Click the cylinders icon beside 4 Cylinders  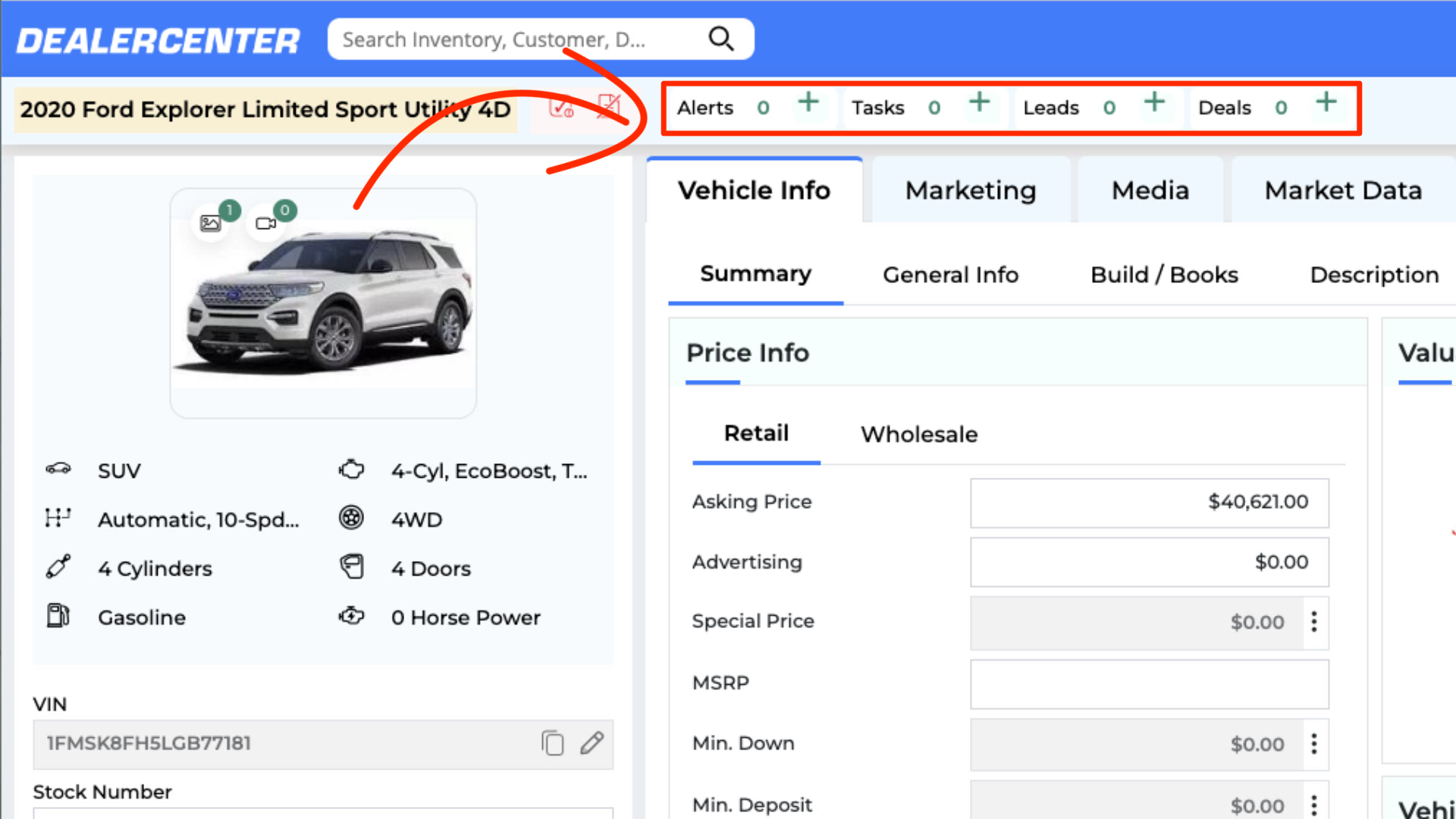tap(58, 567)
